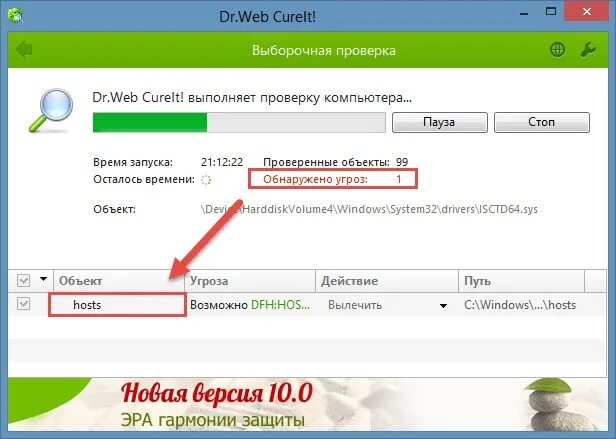The width and height of the screenshot is (616, 439).
Task: Click the threat name Возможно DFH:HOS...
Action: tap(250, 305)
